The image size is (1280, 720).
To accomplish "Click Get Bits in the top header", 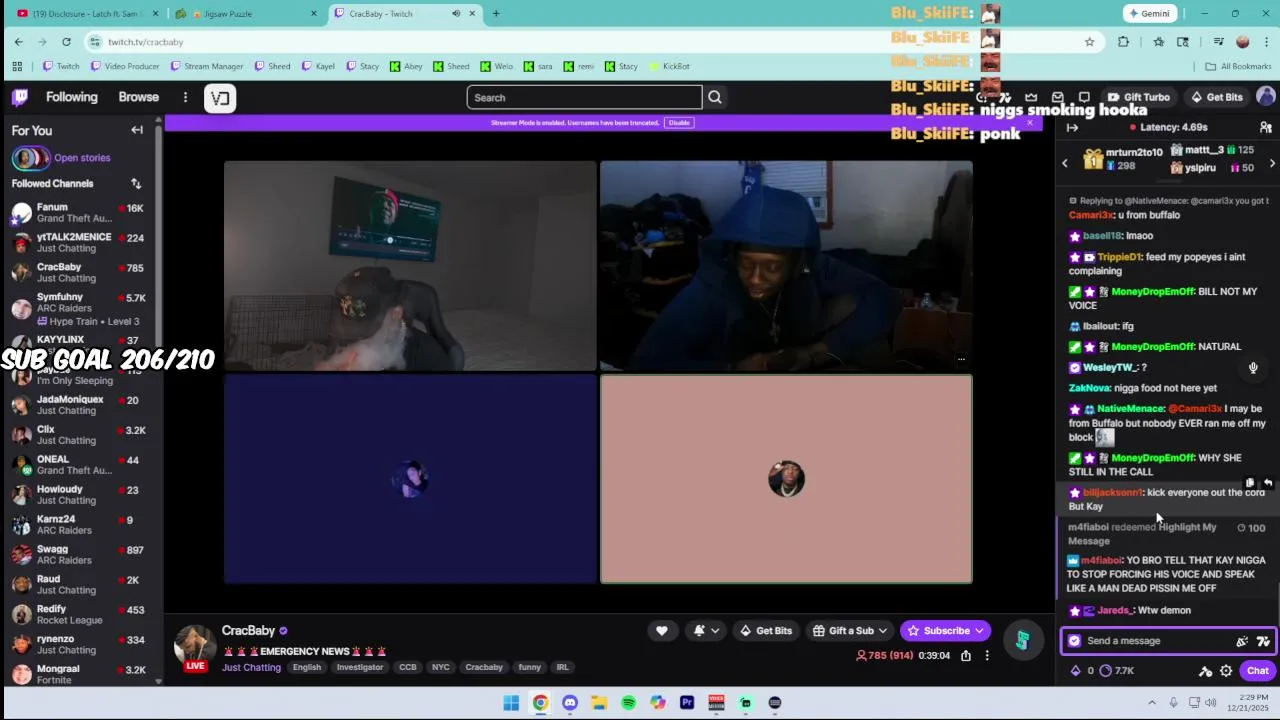I will pos(1217,97).
